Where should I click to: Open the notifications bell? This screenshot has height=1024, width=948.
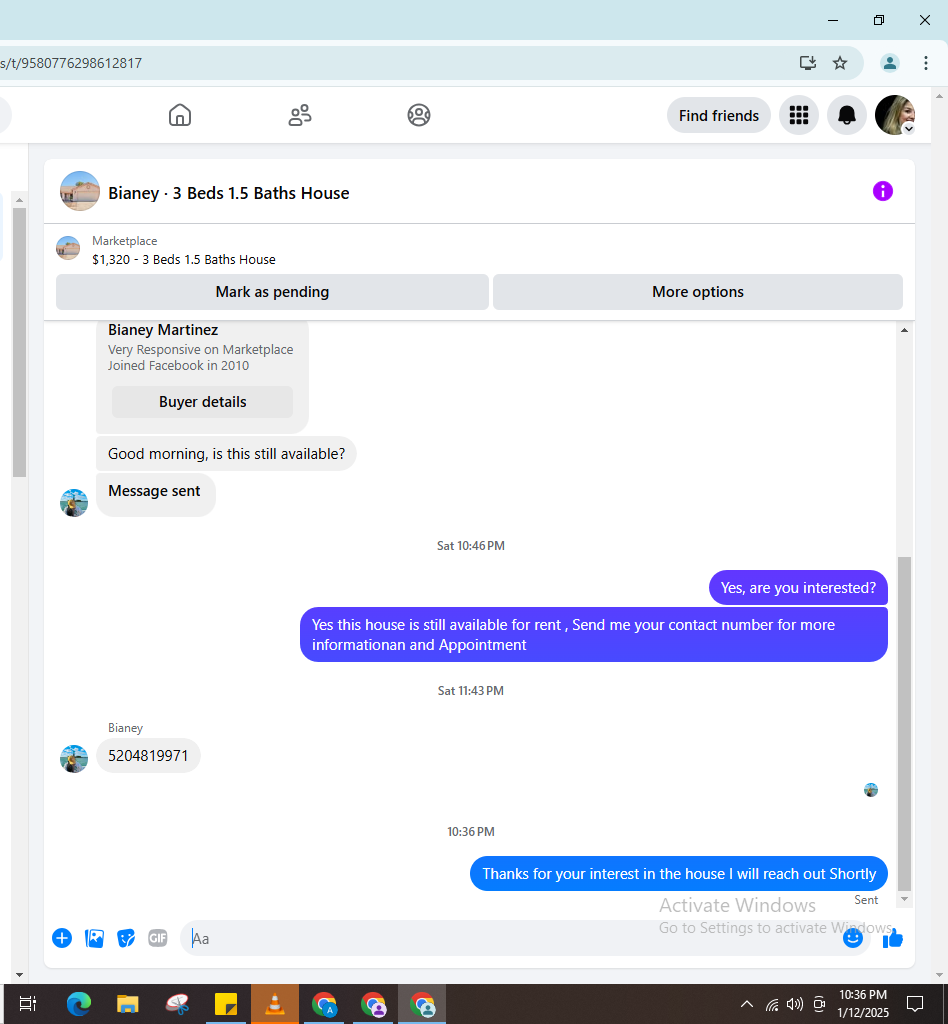846,116
